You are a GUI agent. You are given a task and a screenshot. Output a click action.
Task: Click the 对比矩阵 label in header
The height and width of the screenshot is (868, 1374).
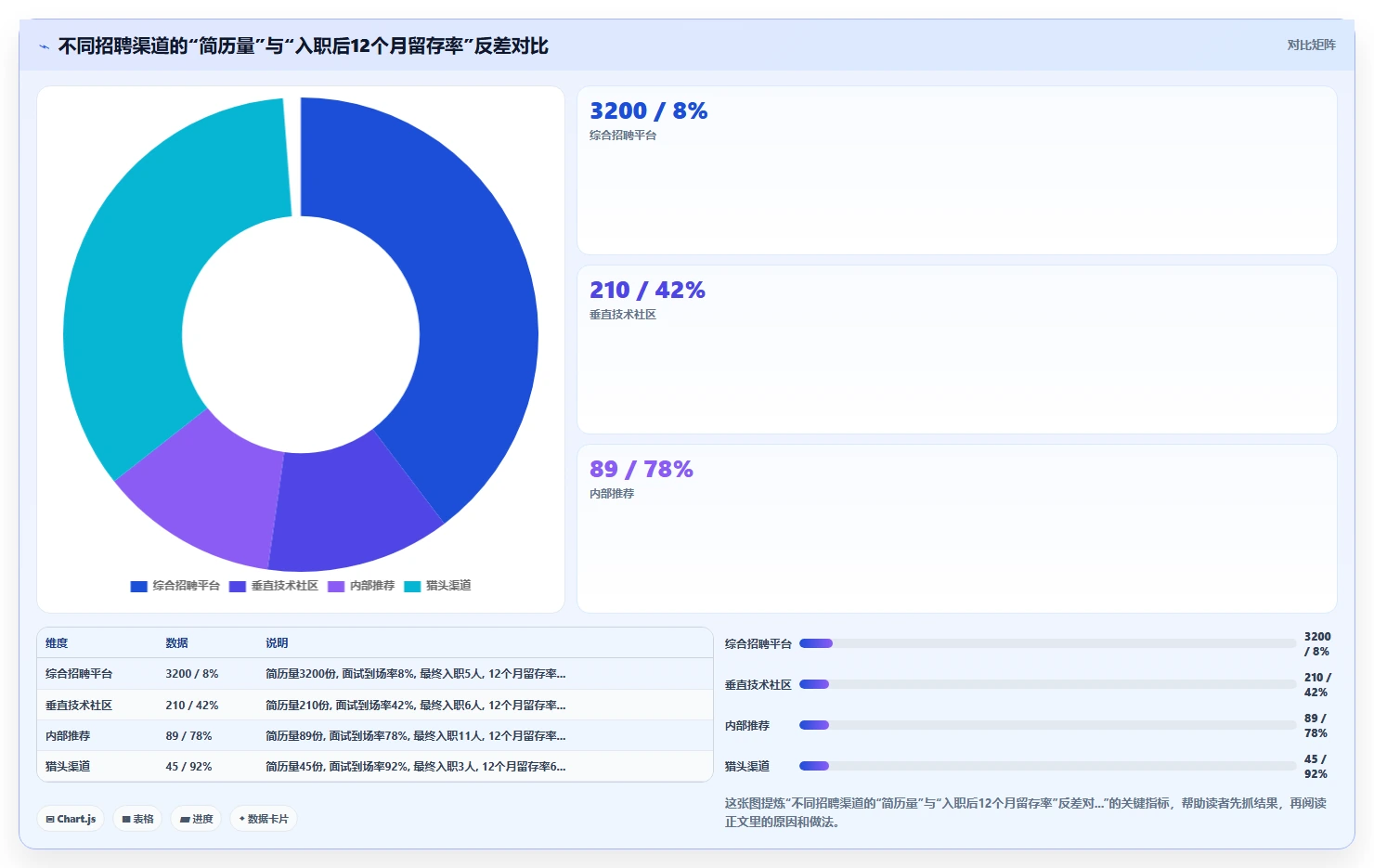point(1311,45)
